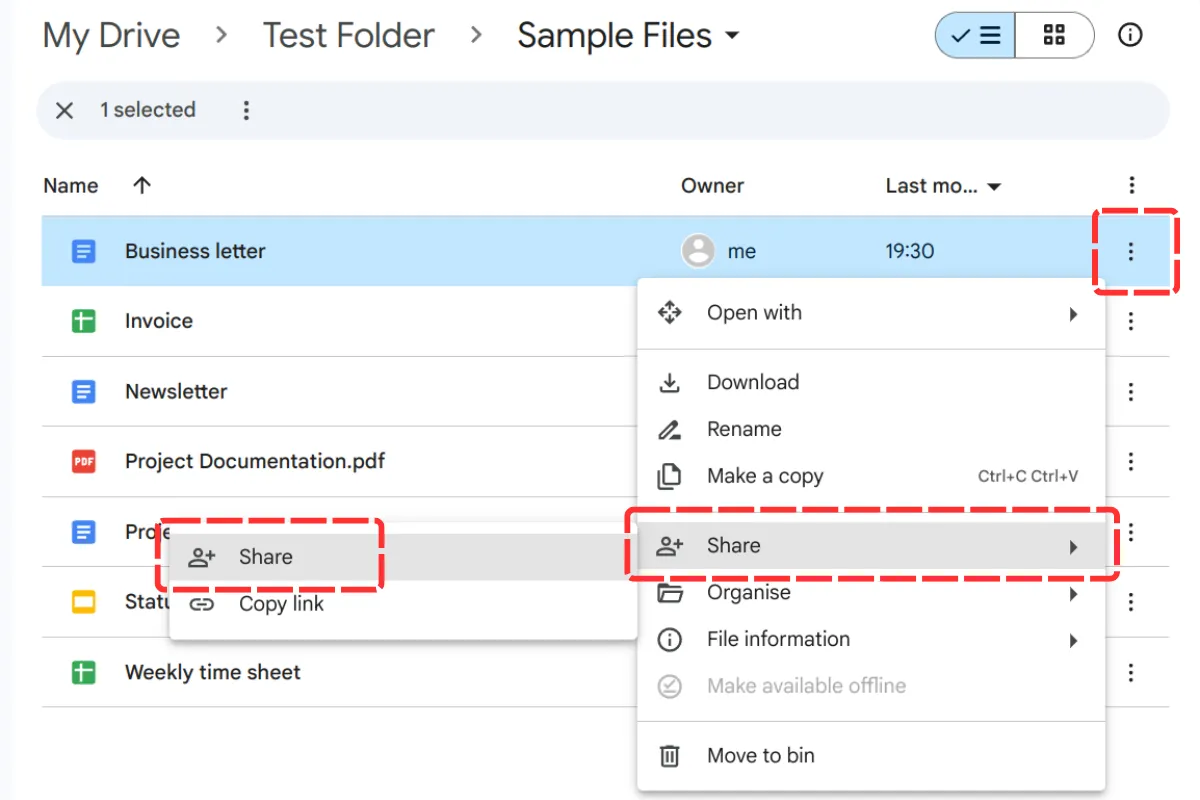Open more options for the Newsletter row
This screenshot has height=800, width=1200.
[1131, 391]
